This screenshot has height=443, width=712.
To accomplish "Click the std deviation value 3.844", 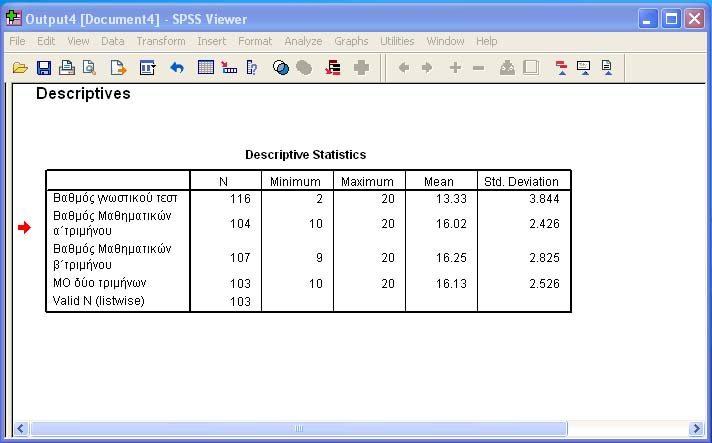I will click(544, 198).
